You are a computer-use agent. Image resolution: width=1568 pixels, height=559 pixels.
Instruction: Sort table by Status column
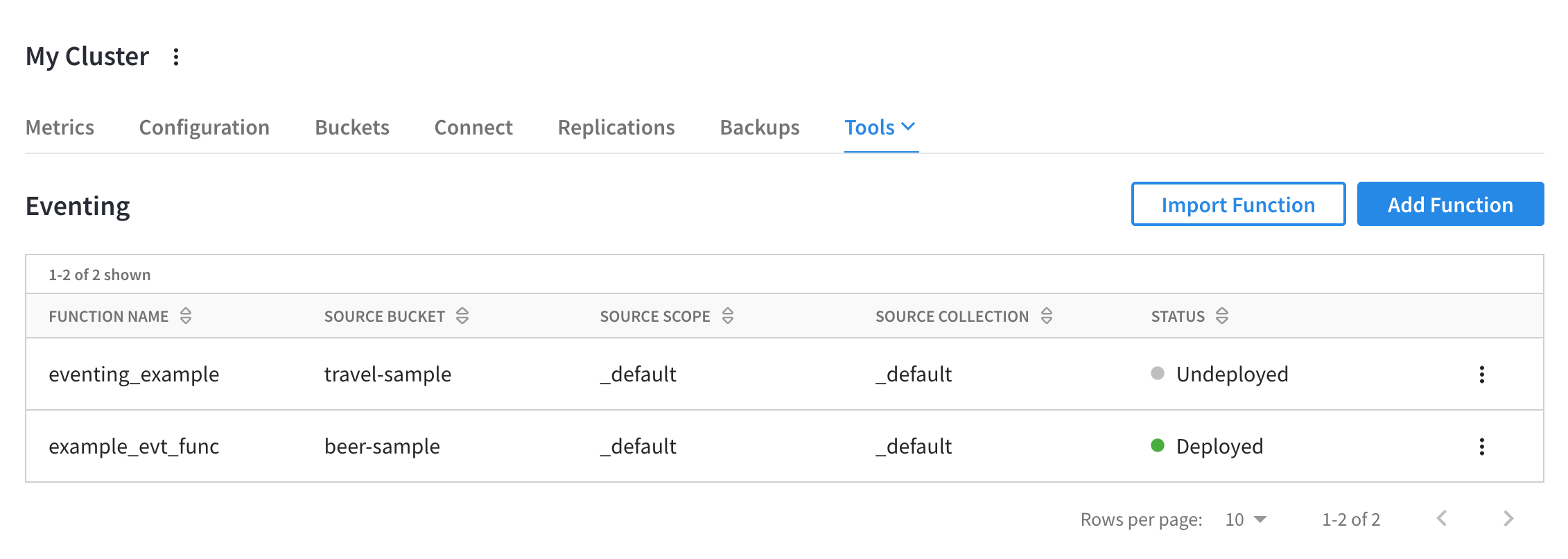click(1222, 316)
